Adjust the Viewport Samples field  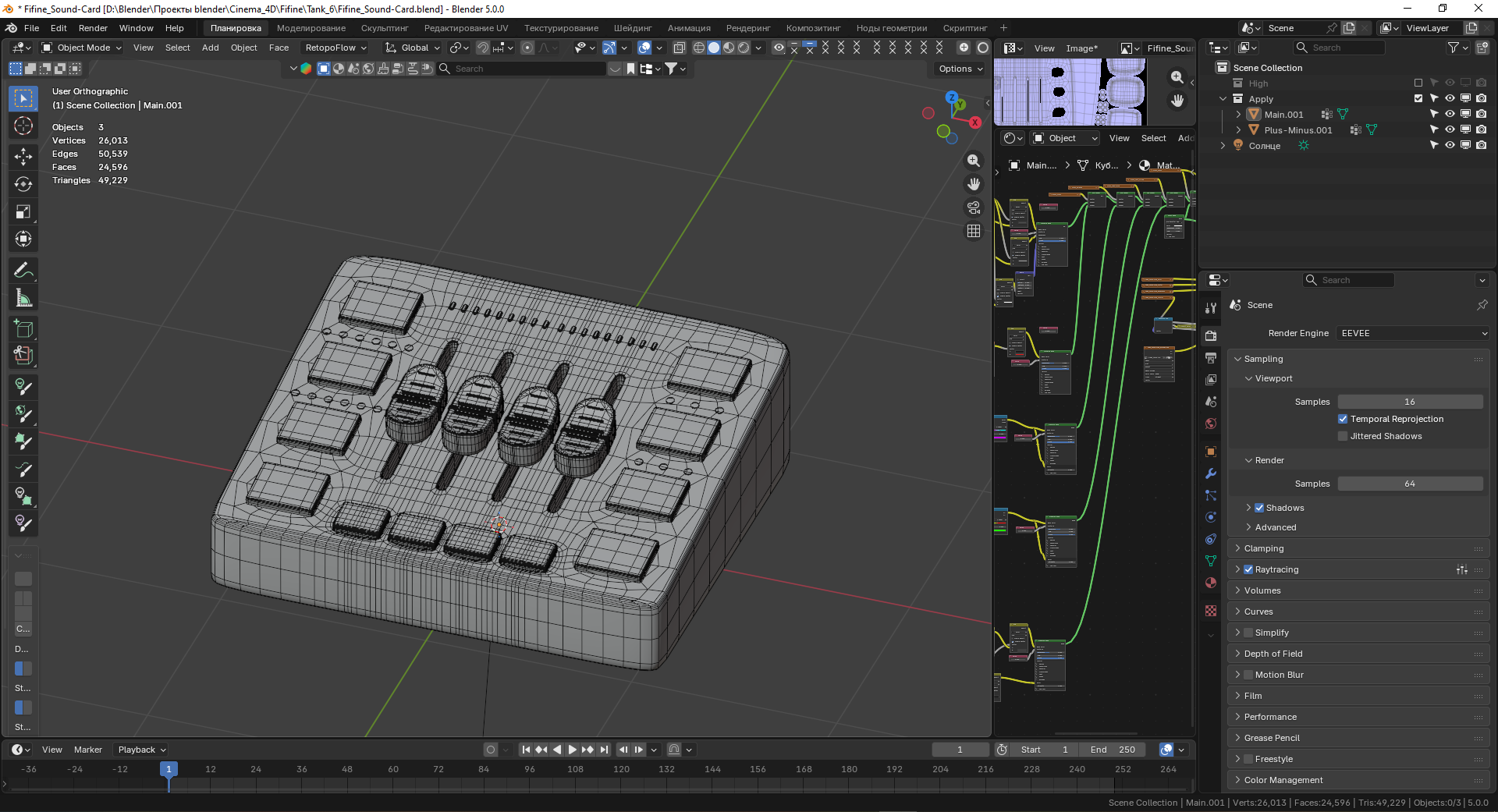point(1409,402)
